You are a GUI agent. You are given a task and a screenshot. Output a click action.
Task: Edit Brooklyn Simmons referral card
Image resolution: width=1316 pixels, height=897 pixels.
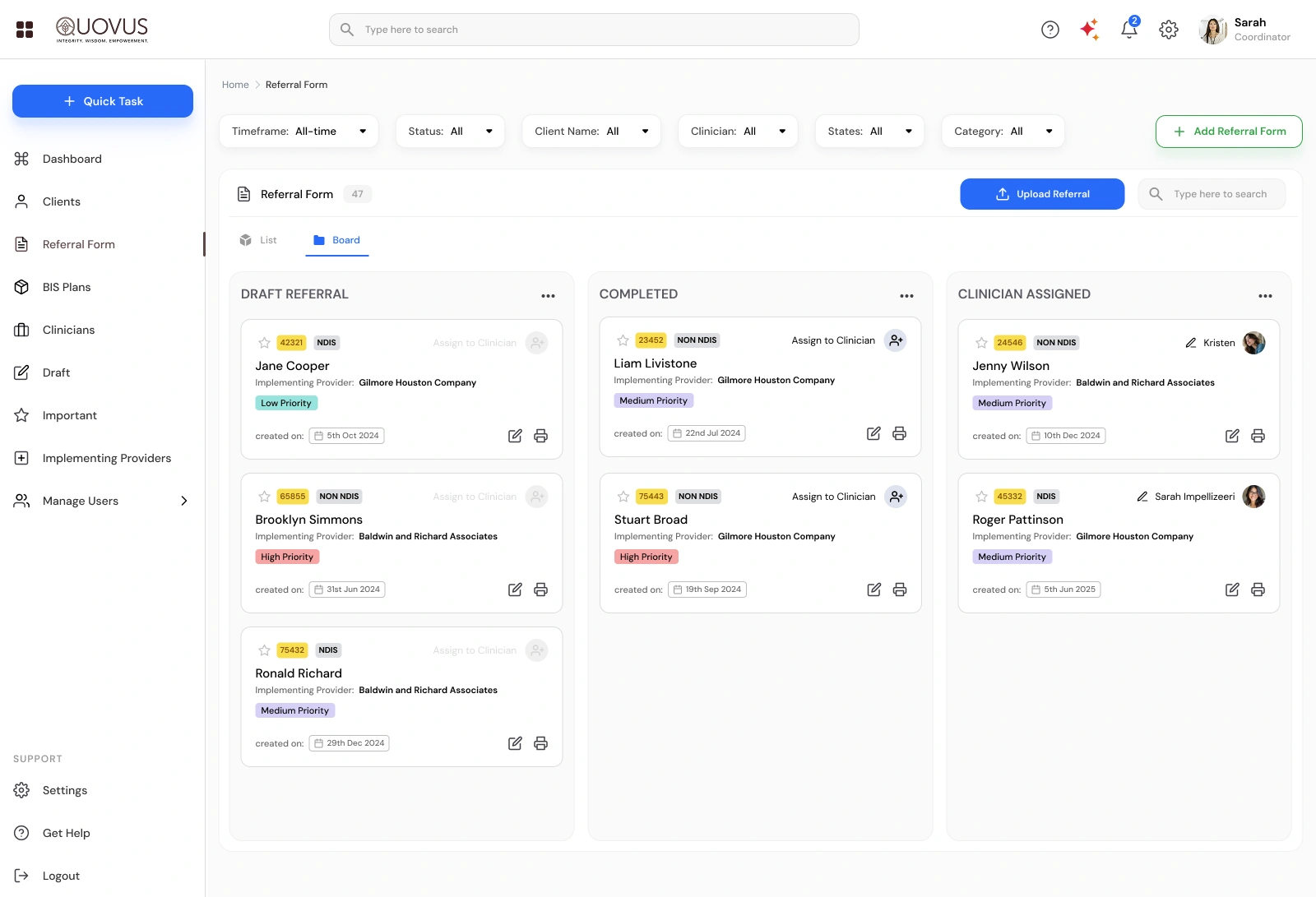tap(515, 590)
